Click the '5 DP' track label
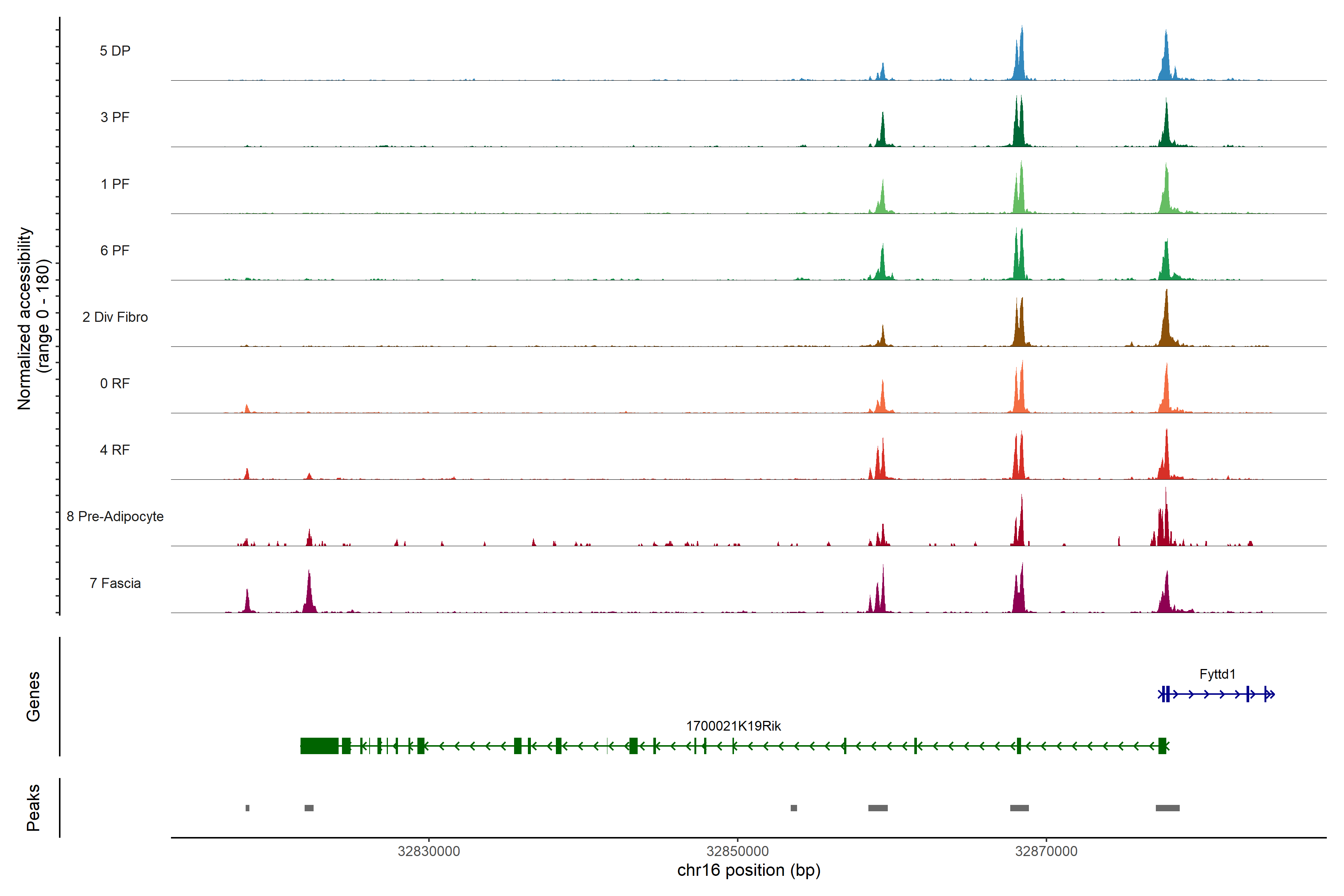This screenshot has width=1344, height=896. [115, 51]
